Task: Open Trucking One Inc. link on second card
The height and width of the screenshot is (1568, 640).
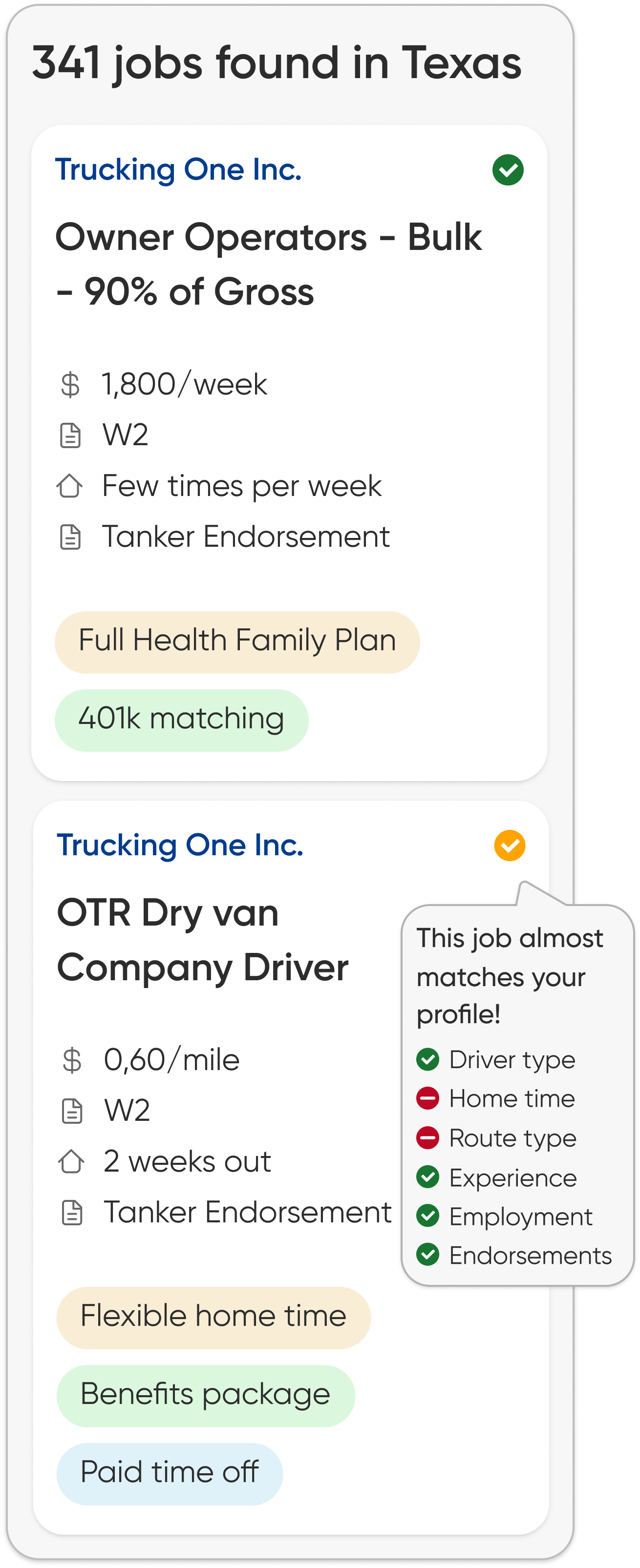Action: click(x=180, y=845)
